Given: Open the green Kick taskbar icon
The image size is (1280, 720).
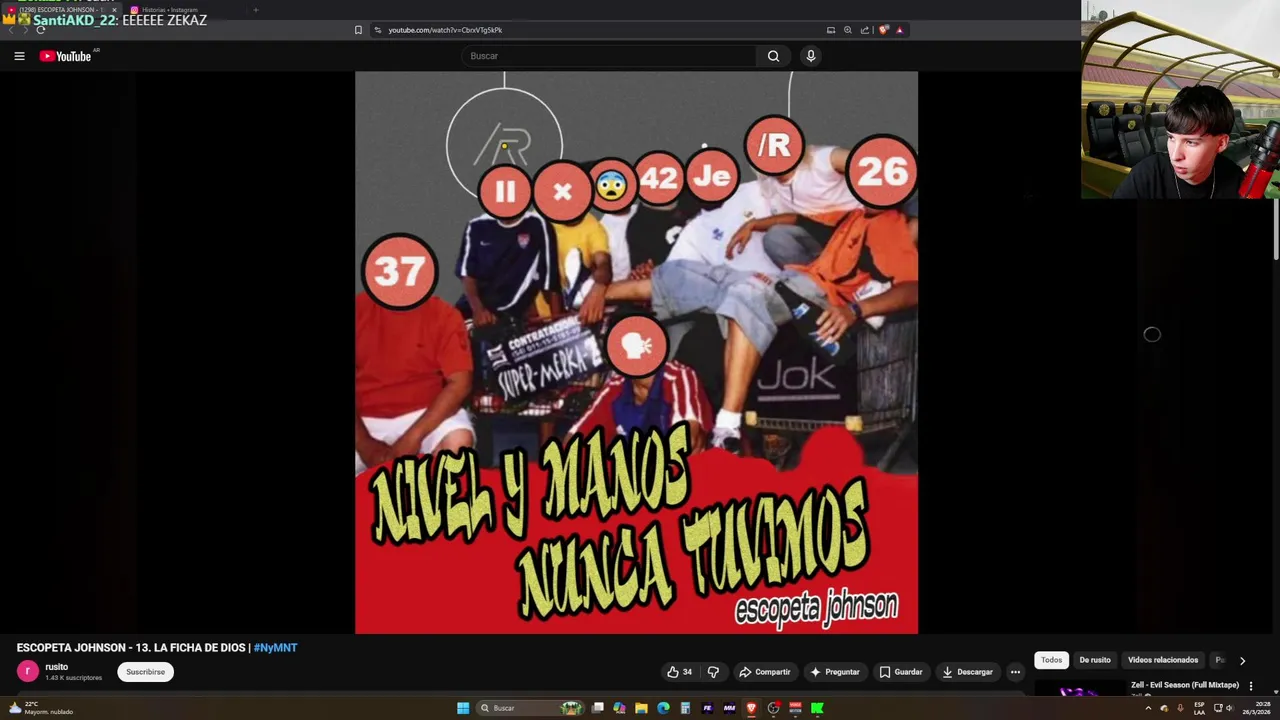Looking at the screenshot, I should pos(817,708).
